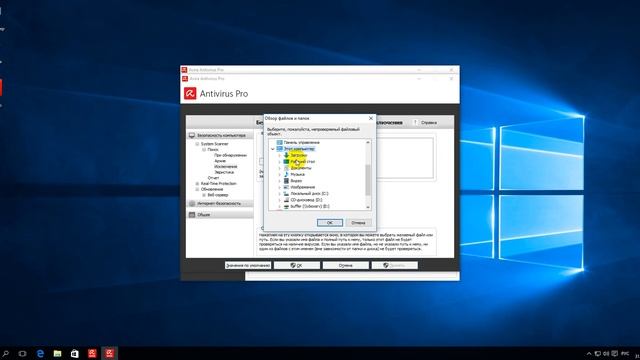Select Эвристика in the settings tree
Viewport: 640px width, 360px height.
[224, 172]
